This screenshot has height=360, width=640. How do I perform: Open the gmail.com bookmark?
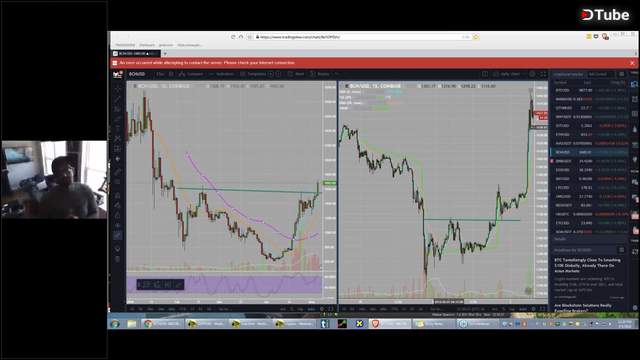(x=166, y=45)
